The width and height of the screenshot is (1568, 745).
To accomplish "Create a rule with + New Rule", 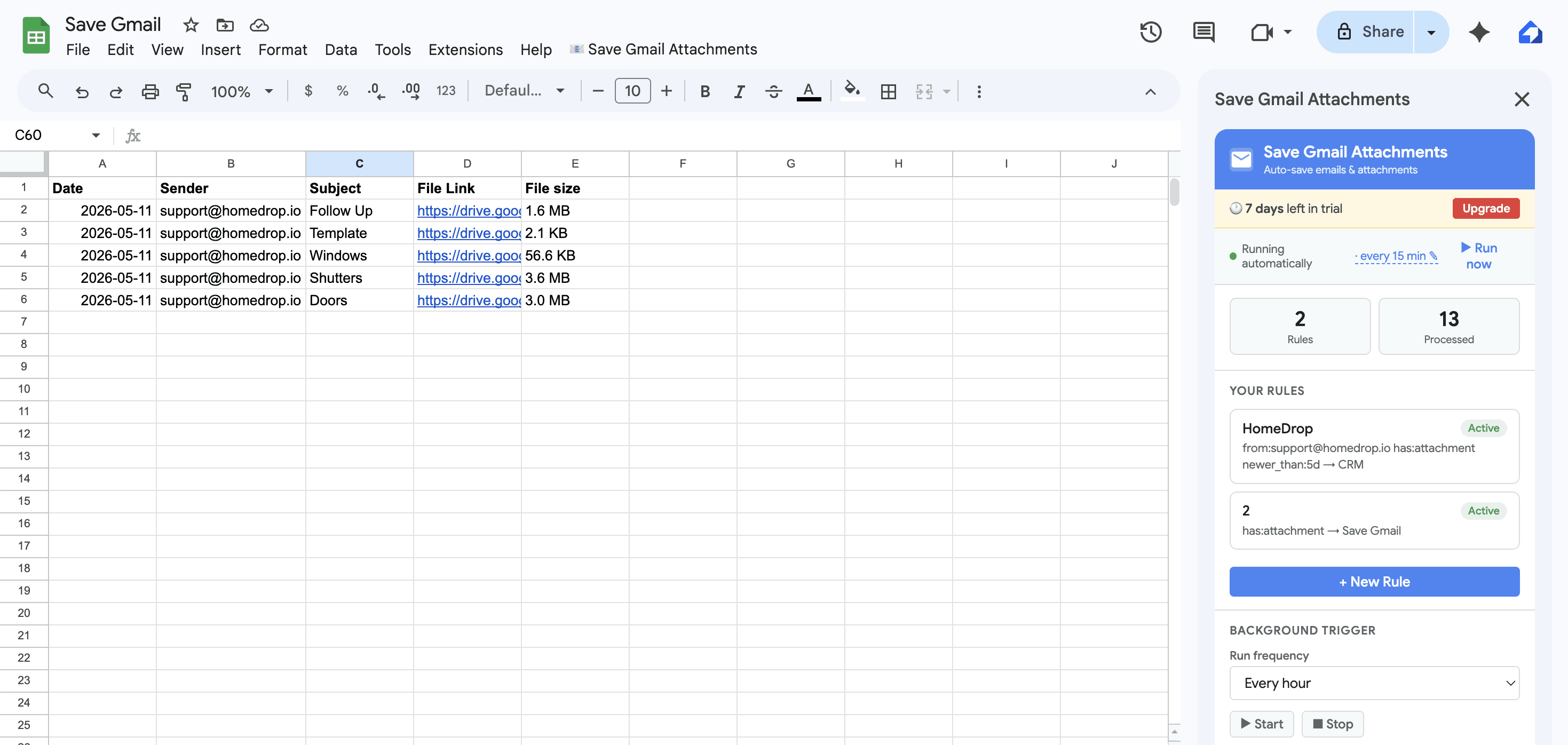I will 1374,581.
